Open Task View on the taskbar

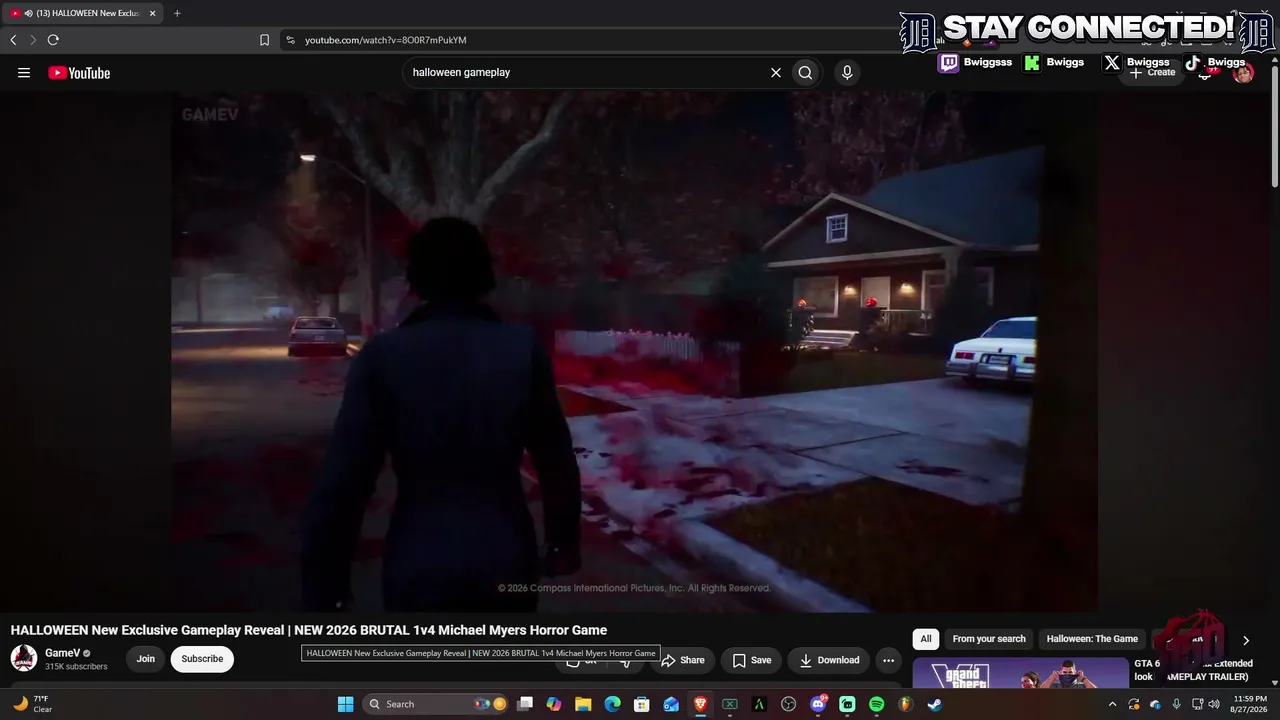525,704
